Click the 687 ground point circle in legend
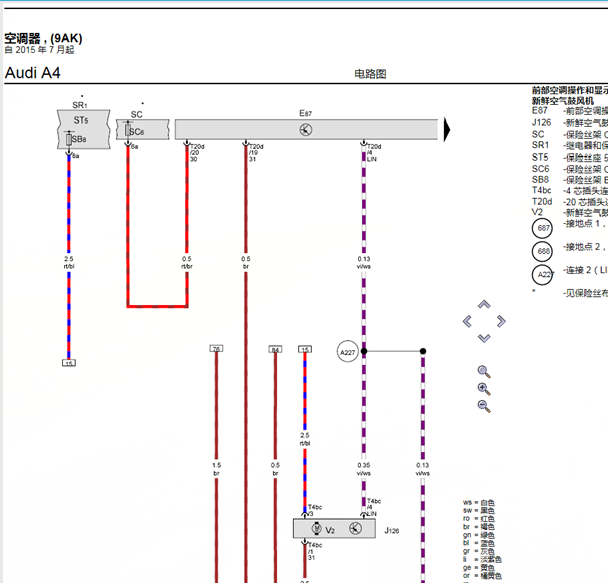 (542, 228)
